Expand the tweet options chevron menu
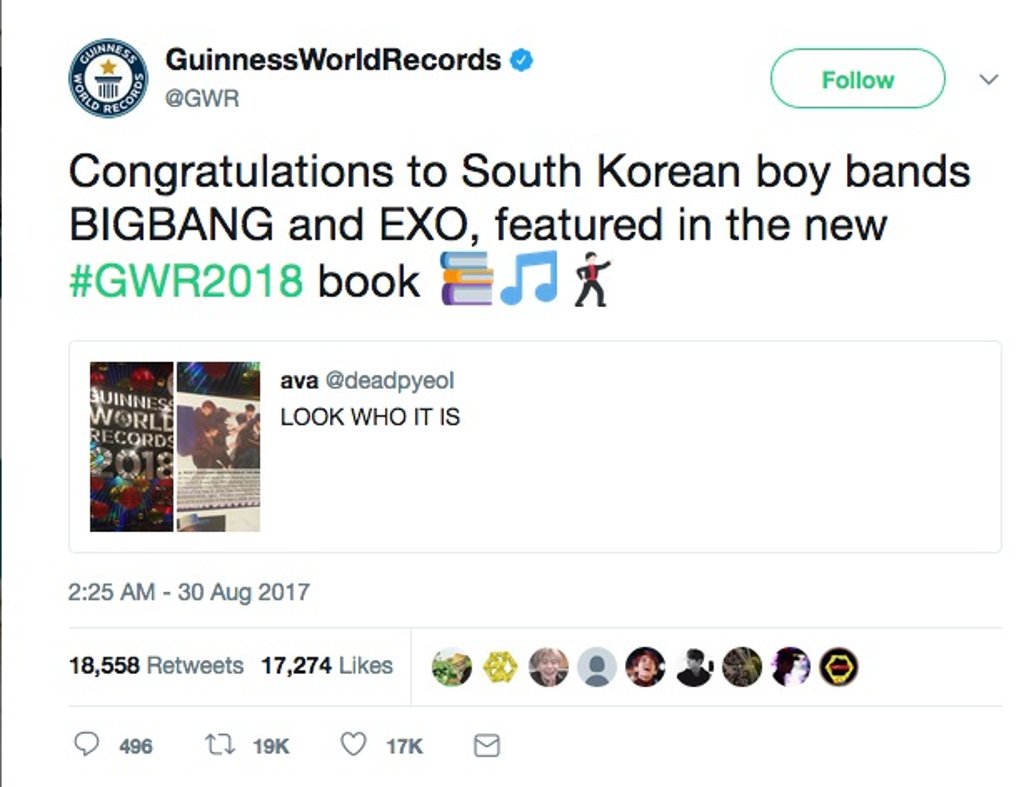Viewport: 1024px width, 787px height. [989, 80]
